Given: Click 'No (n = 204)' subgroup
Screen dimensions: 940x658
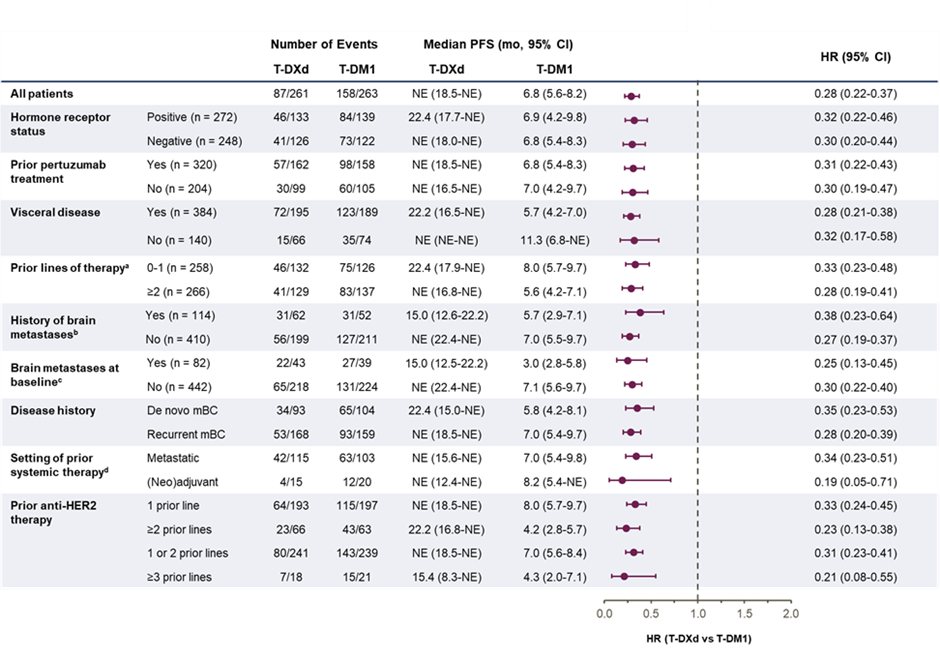Looking at the screenshot, I should click(x=179, y=188).
